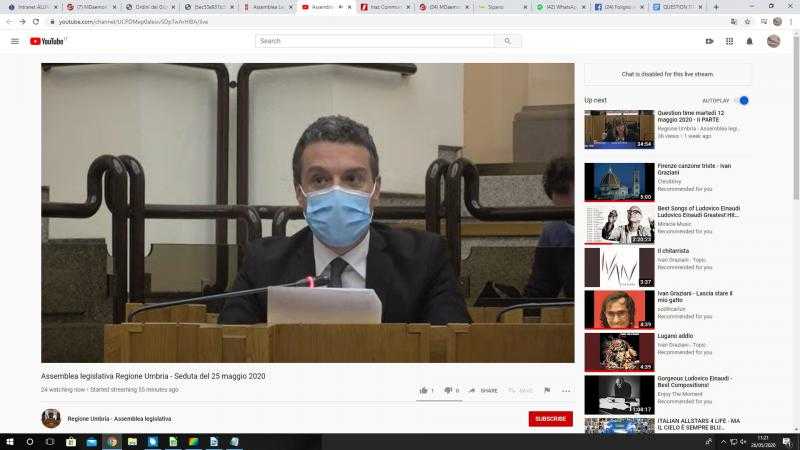Subscribe to Regione Umbria channel

point(551,419)
